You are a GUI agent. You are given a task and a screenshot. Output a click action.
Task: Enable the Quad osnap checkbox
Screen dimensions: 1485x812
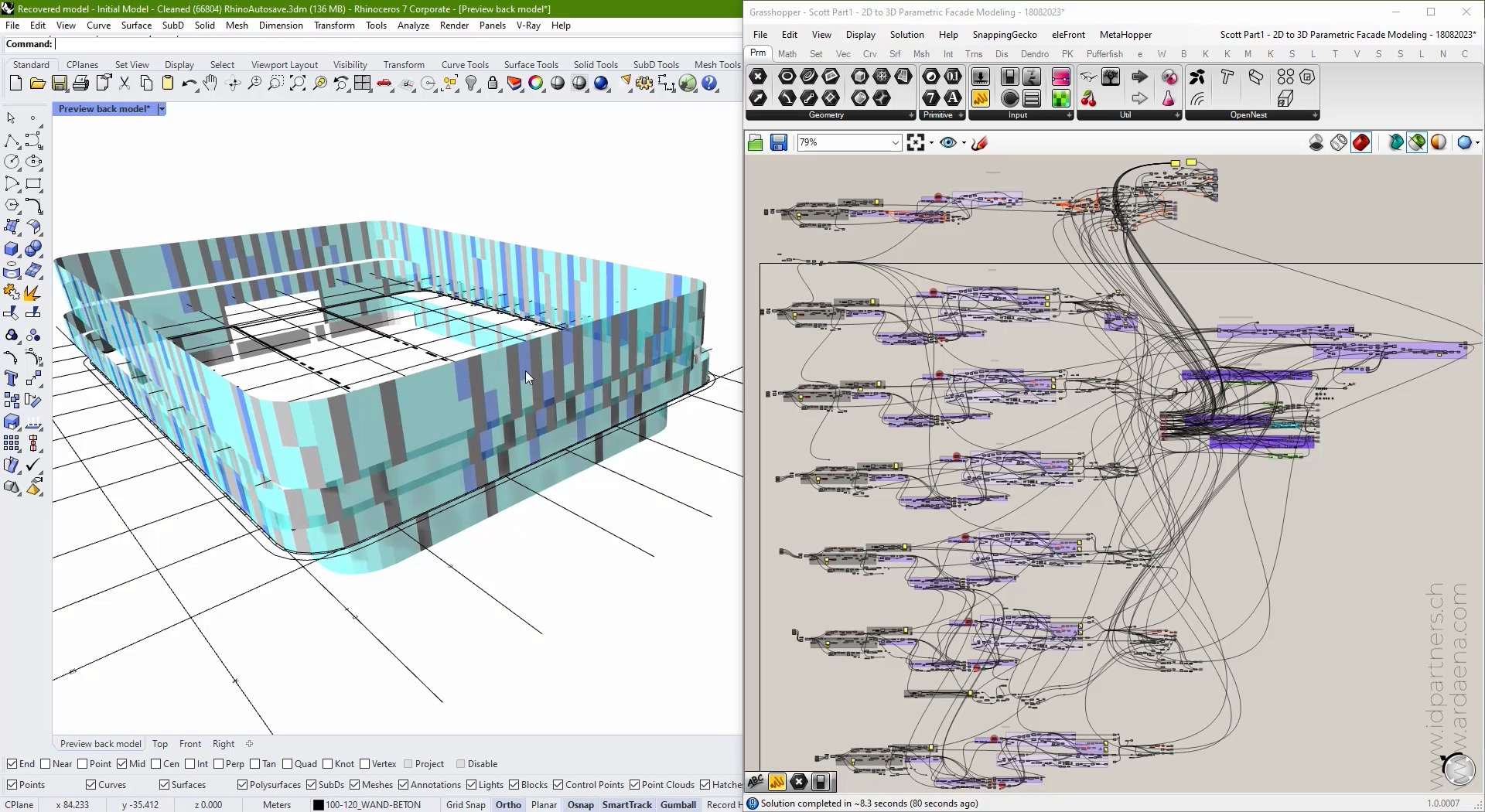[288, 764]
